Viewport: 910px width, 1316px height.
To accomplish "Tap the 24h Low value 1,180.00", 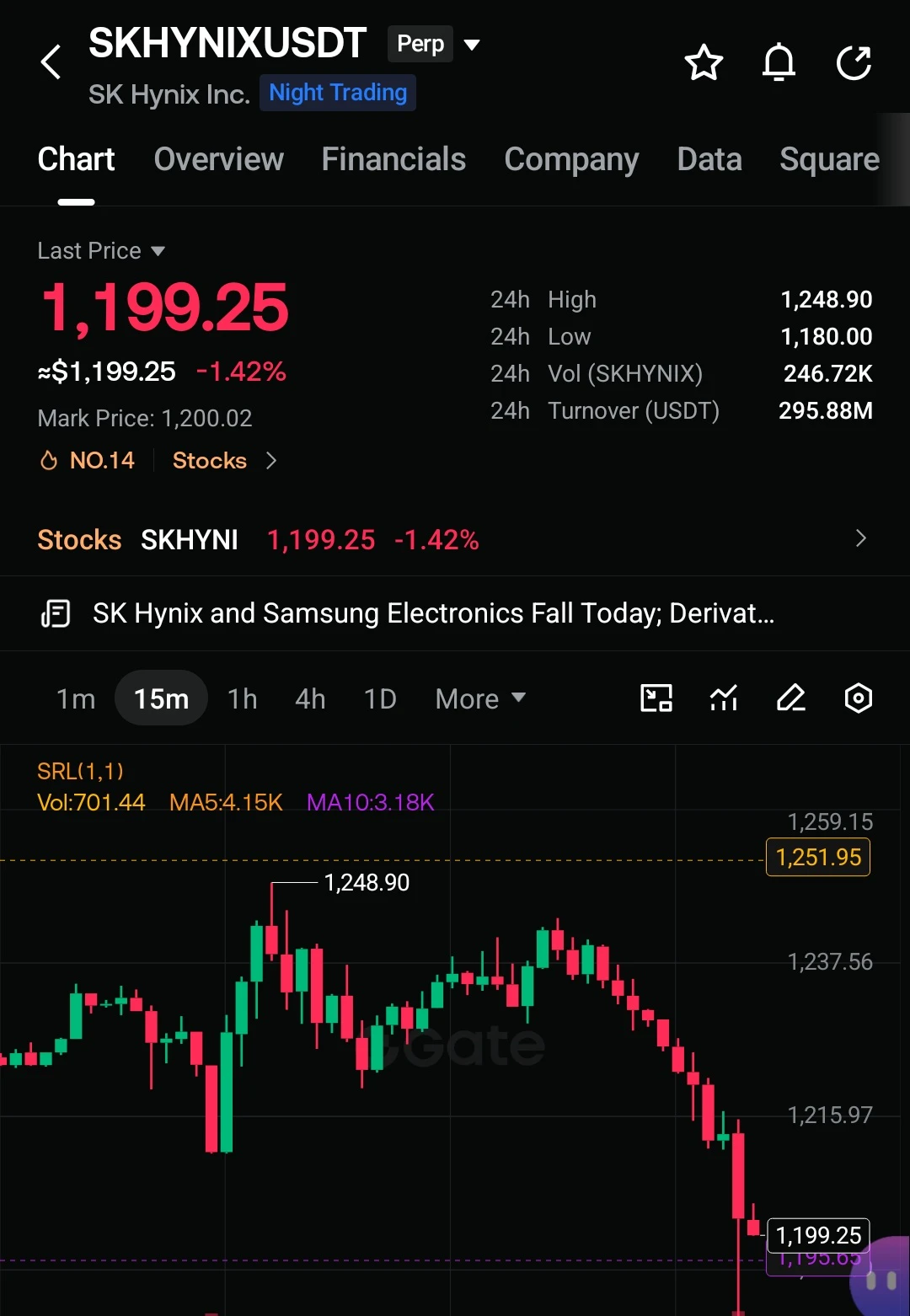I will pos(827,336).
